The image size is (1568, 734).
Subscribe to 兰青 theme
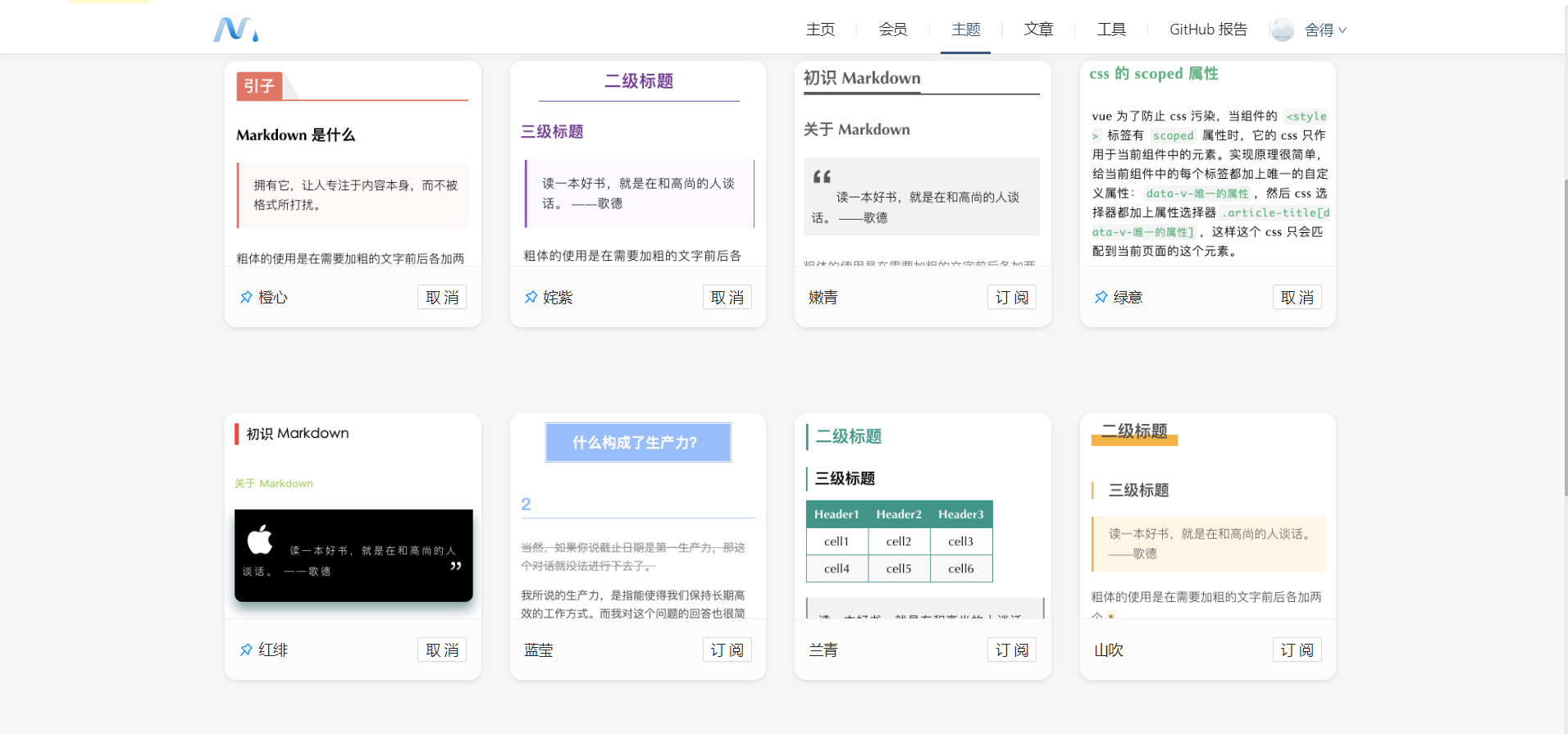(1012, 650)
